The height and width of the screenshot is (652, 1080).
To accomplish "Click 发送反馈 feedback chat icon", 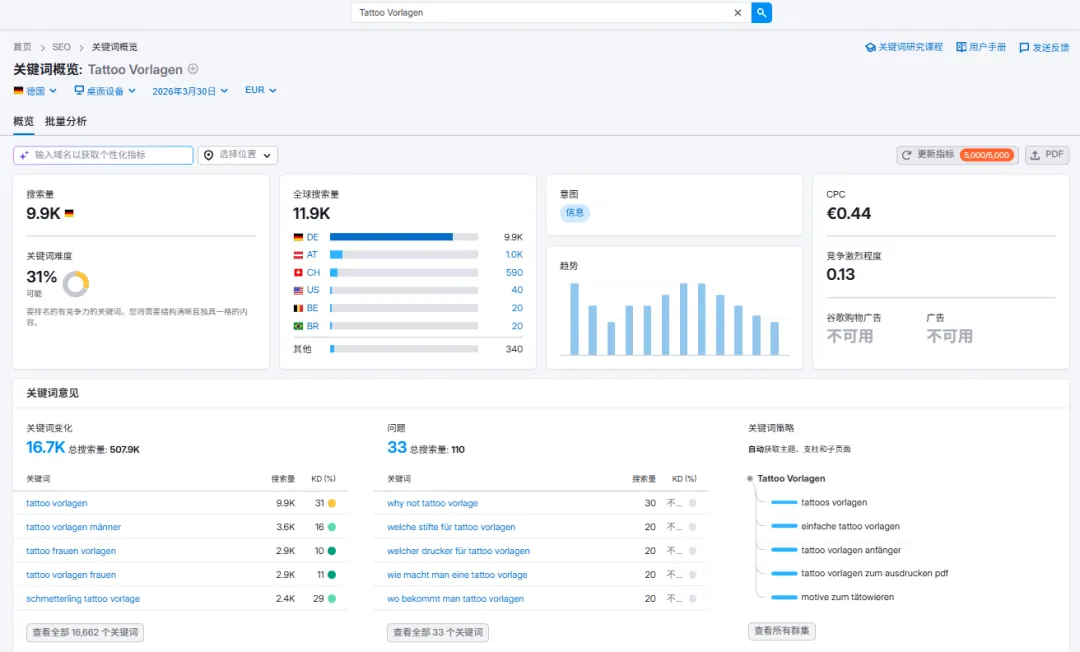I will [1043, 48].
